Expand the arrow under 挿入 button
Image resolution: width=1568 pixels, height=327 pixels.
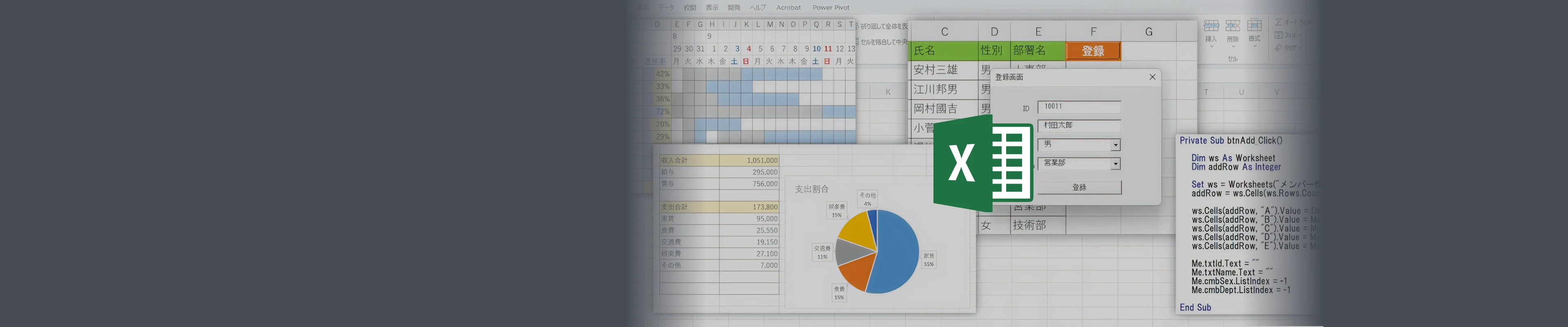coord(1211,47)
